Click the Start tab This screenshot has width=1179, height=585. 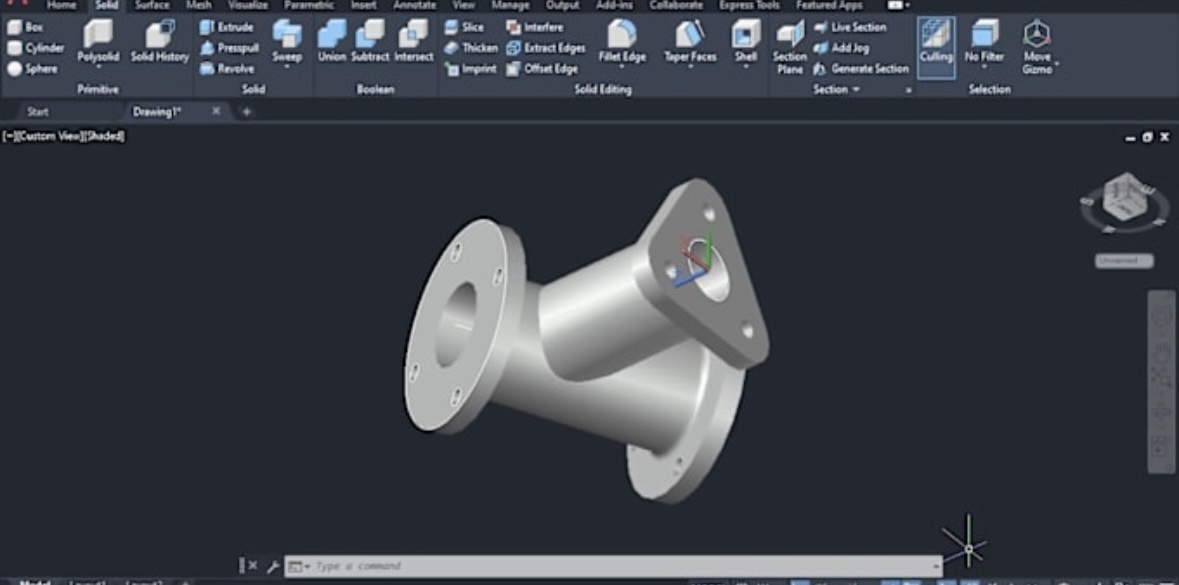(38, 112)
